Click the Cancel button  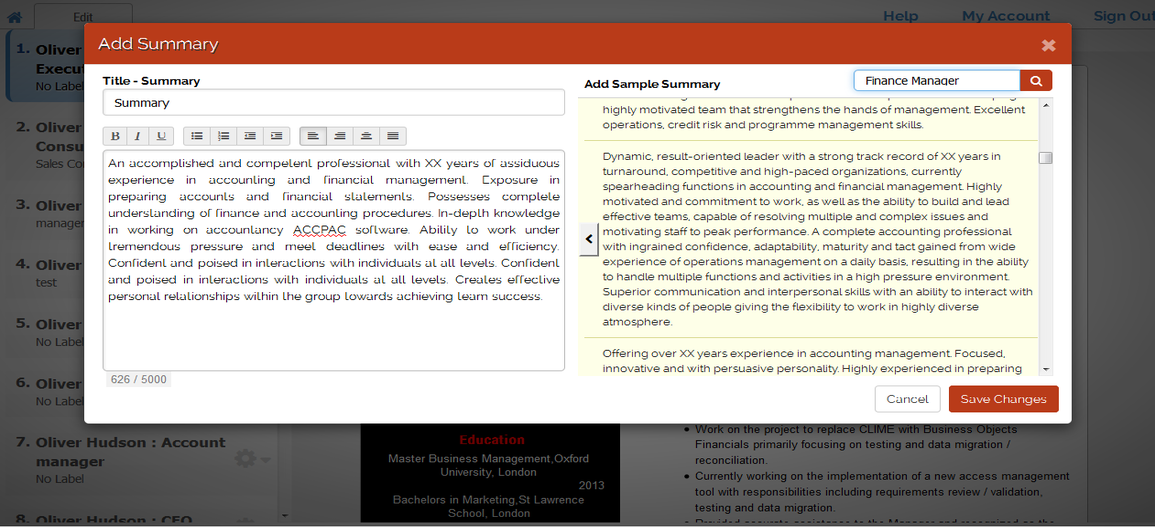[x=908, y=399]
